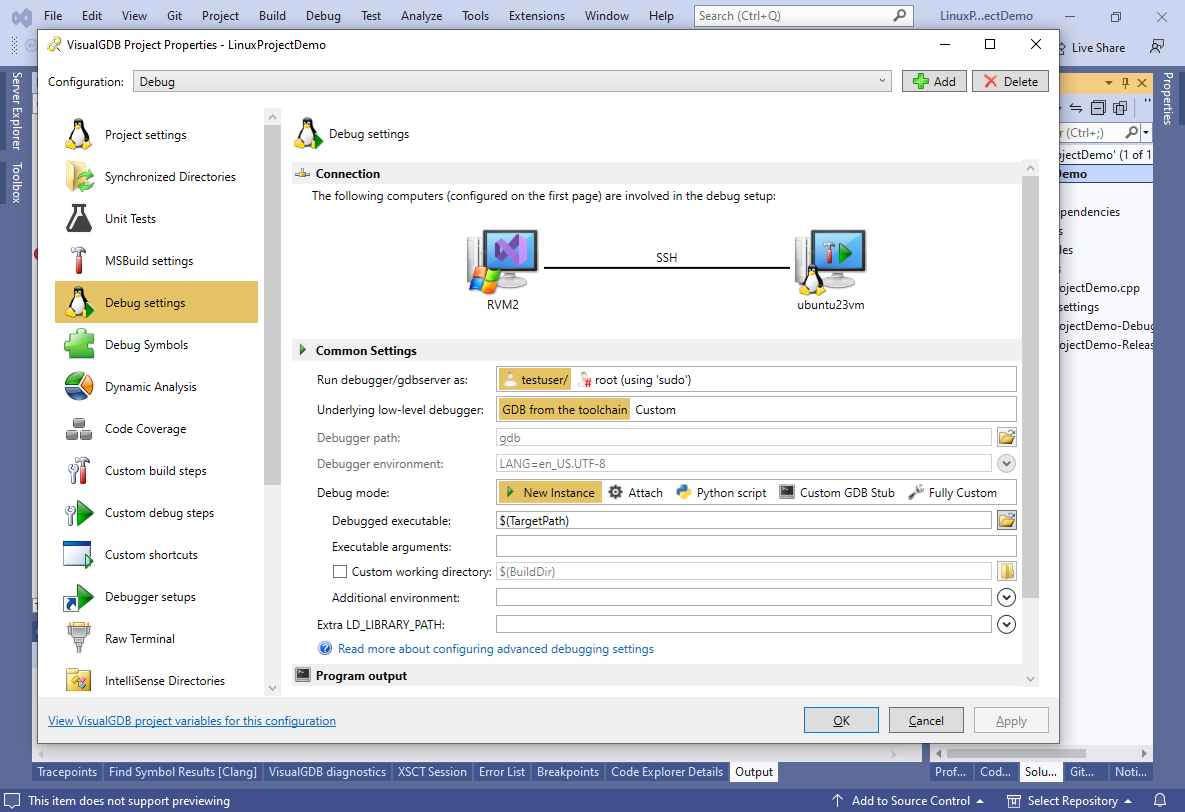The image size is (1185, 812).
Task: Click the Live Share icon
Action: (1061, 48)
